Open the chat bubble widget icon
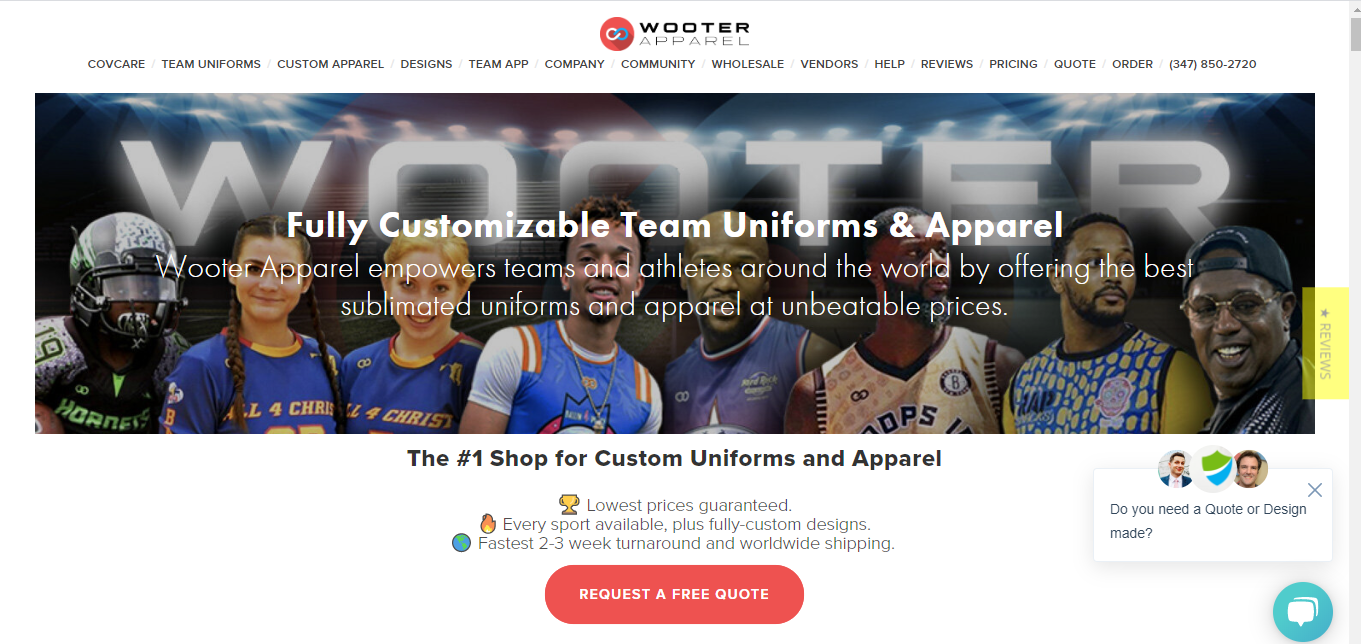The height and width of the screenshot is (644, 1361). pyautogui.click(x=1303, y=612)
